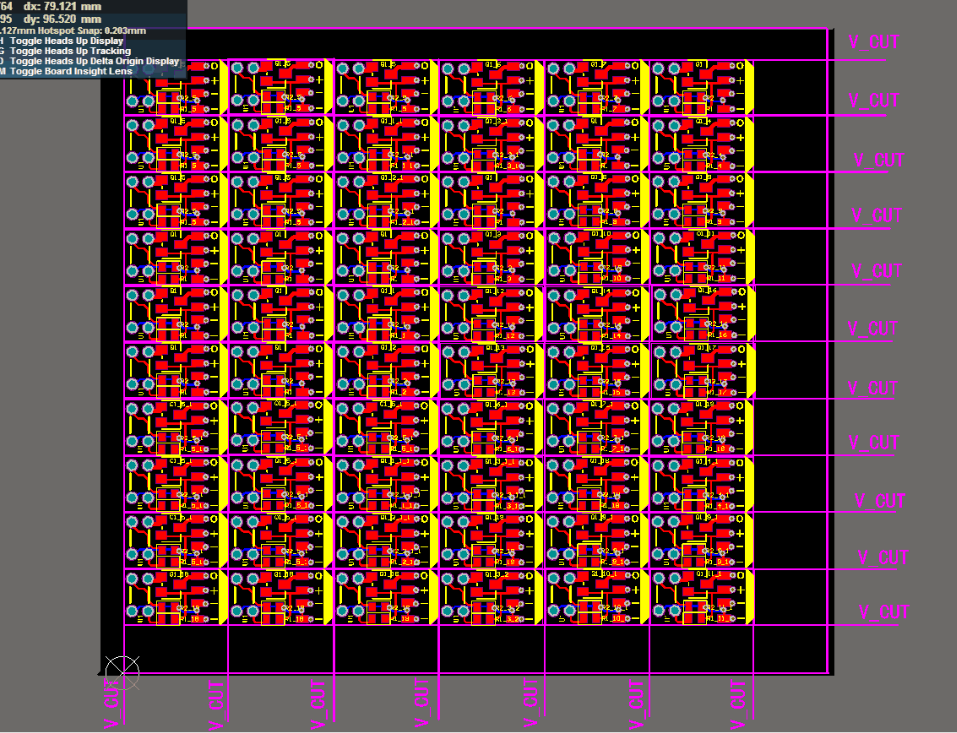This screenshot has width=957, height=733.
Task: Click the origin marker crosshair circle
Action: tap(121, 670)
